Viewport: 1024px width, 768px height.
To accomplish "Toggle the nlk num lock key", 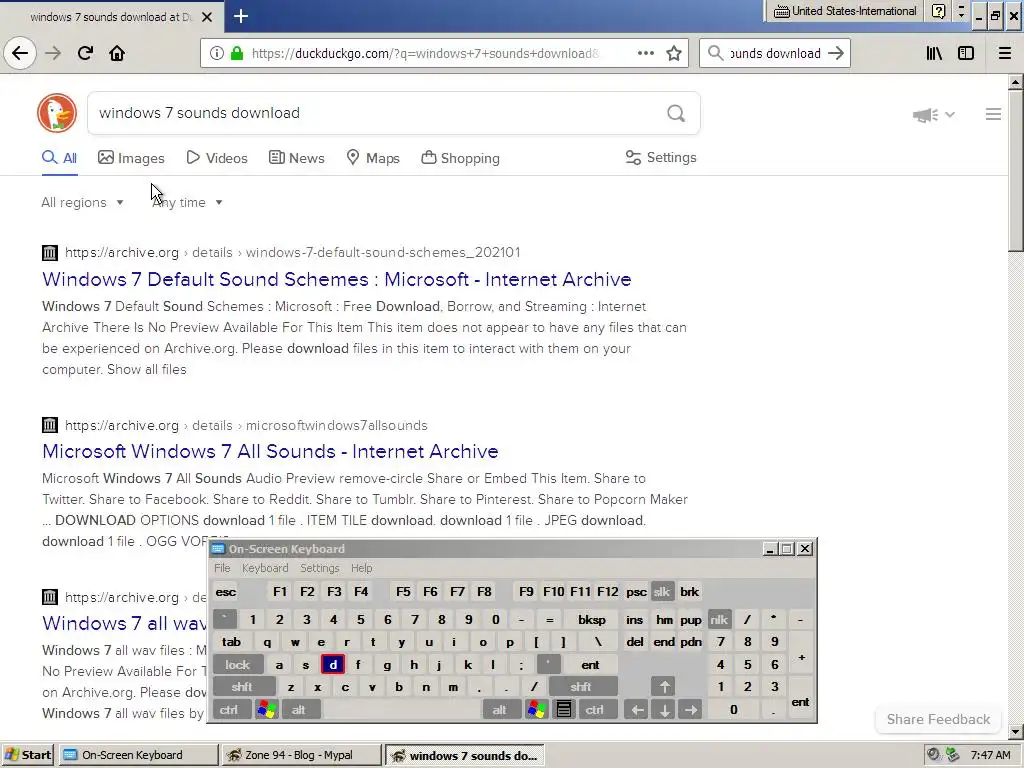I will tap(719, 620).
